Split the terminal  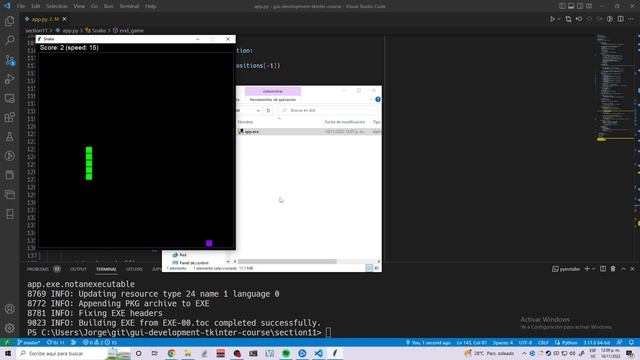[603, 269]
